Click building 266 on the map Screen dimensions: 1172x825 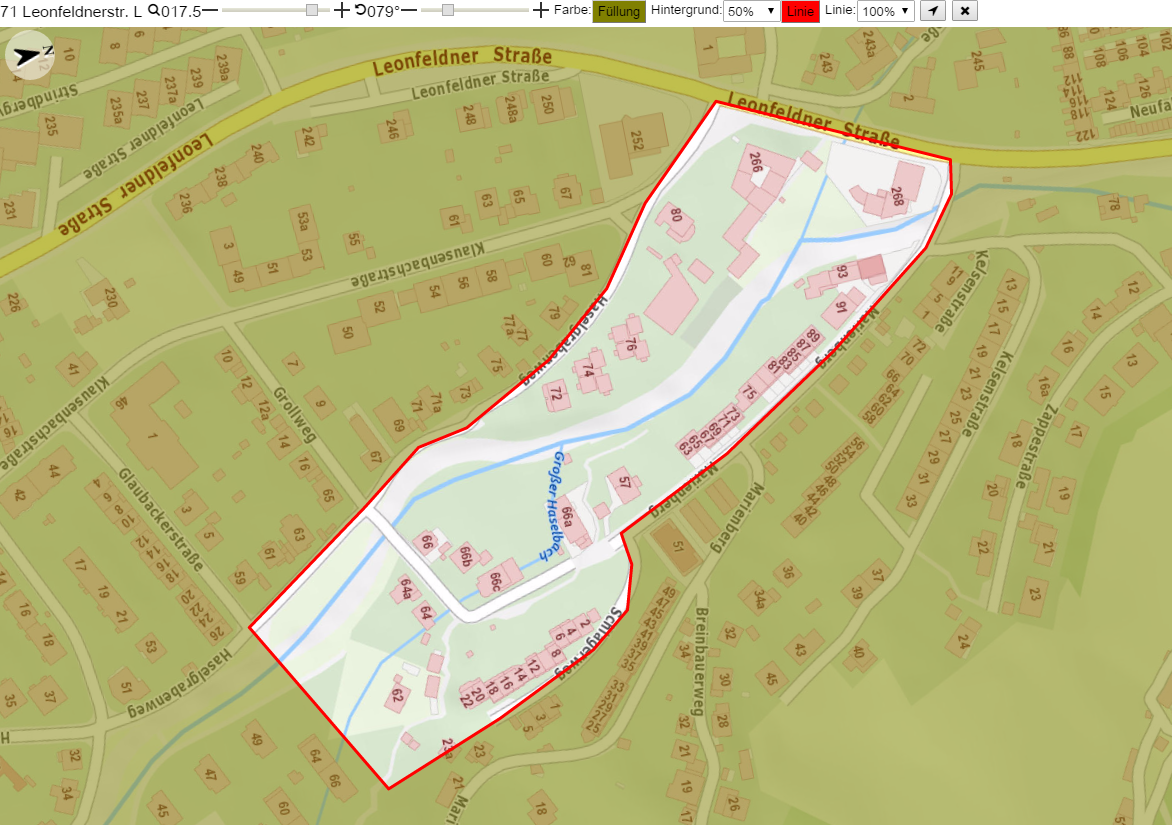tap(755, 162)
